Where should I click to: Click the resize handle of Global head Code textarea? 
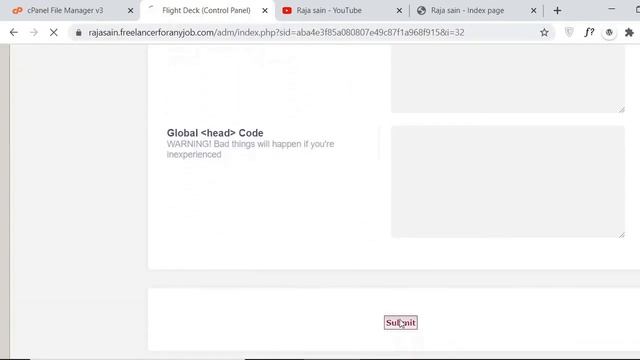pyautogui.click(x=621, y=234)
